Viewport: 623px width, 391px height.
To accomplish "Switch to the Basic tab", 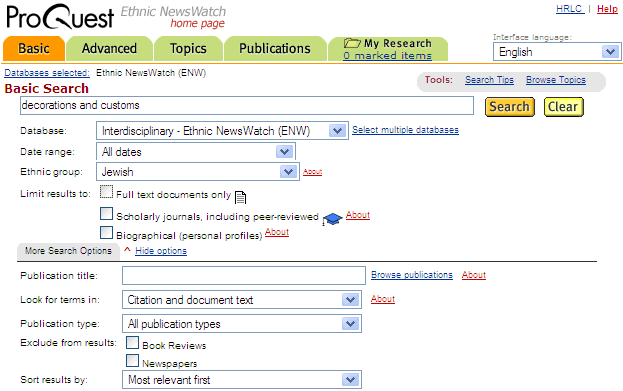I will tap(34, 48).
